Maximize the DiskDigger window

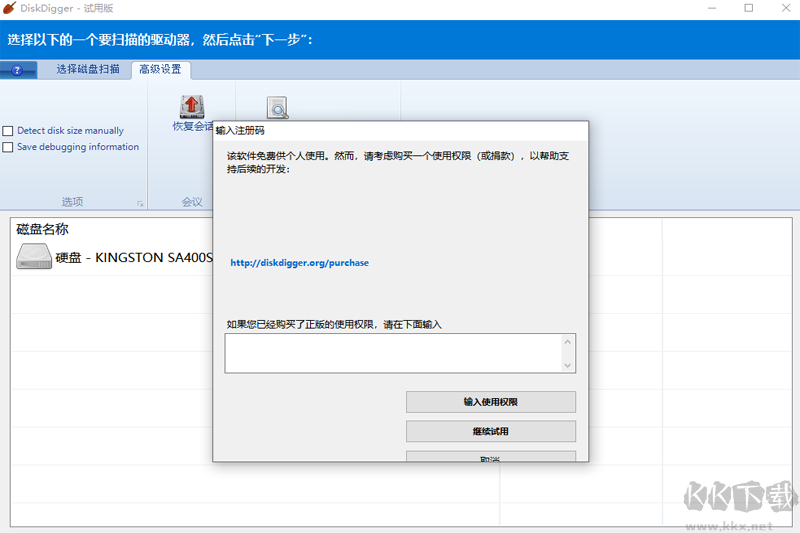[x=748, y=8]
